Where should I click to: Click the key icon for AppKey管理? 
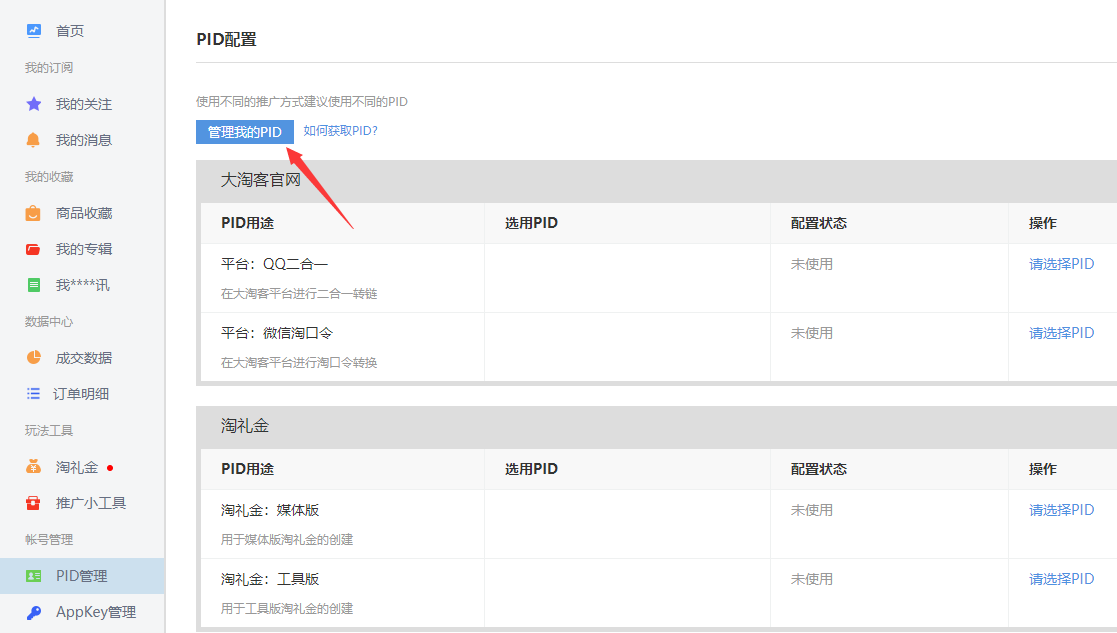pyautogui.click(x=34, y=612)
